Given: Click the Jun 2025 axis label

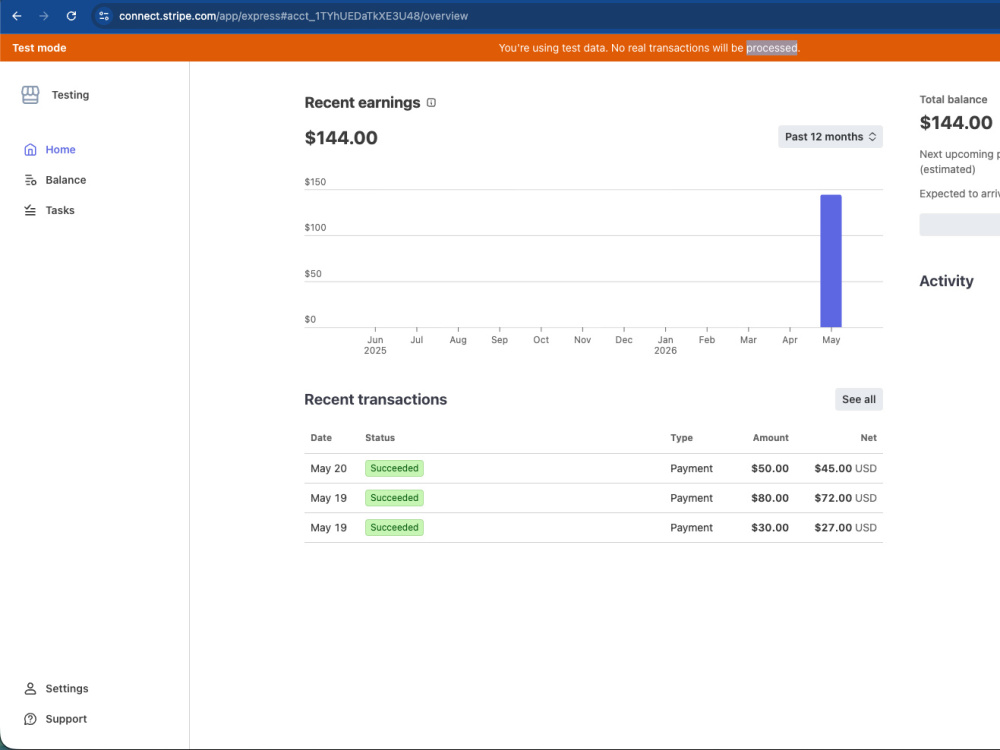Looking at the screenshot, I should point(375,345).
